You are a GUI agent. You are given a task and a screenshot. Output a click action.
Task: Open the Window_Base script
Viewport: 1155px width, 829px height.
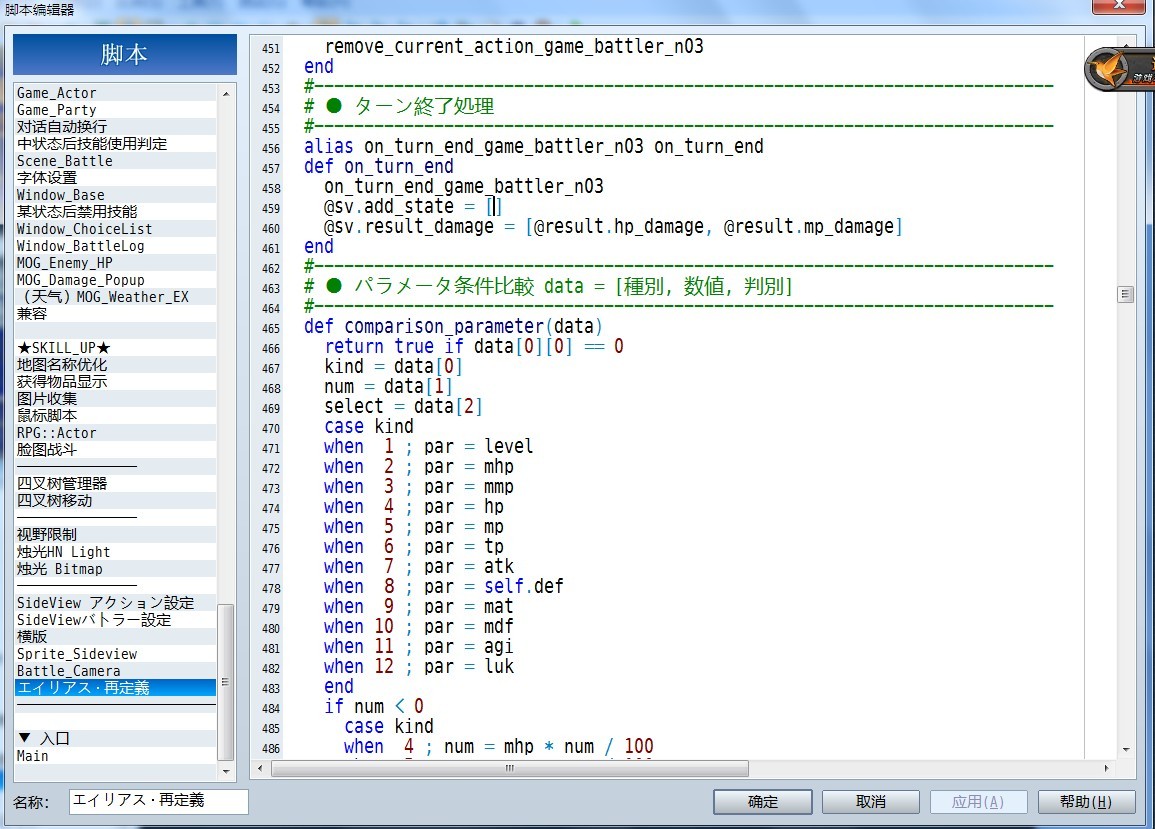[x=116, y=195]
